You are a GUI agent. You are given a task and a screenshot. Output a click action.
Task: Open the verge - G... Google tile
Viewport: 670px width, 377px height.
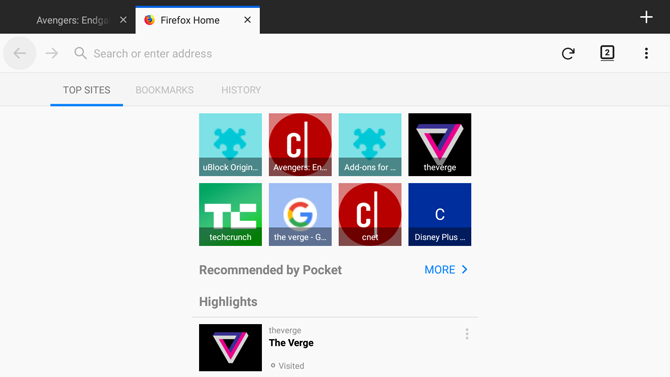pos(300,215)
